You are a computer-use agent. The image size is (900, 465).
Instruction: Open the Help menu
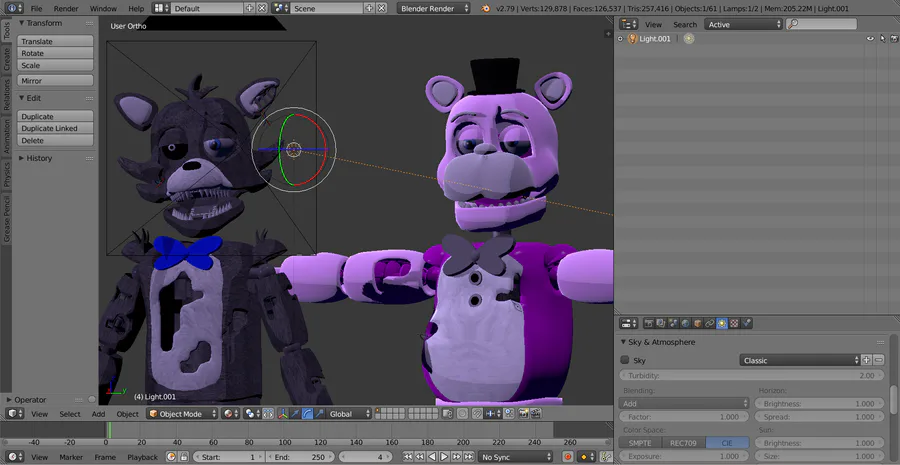click(x=136, y=9)
